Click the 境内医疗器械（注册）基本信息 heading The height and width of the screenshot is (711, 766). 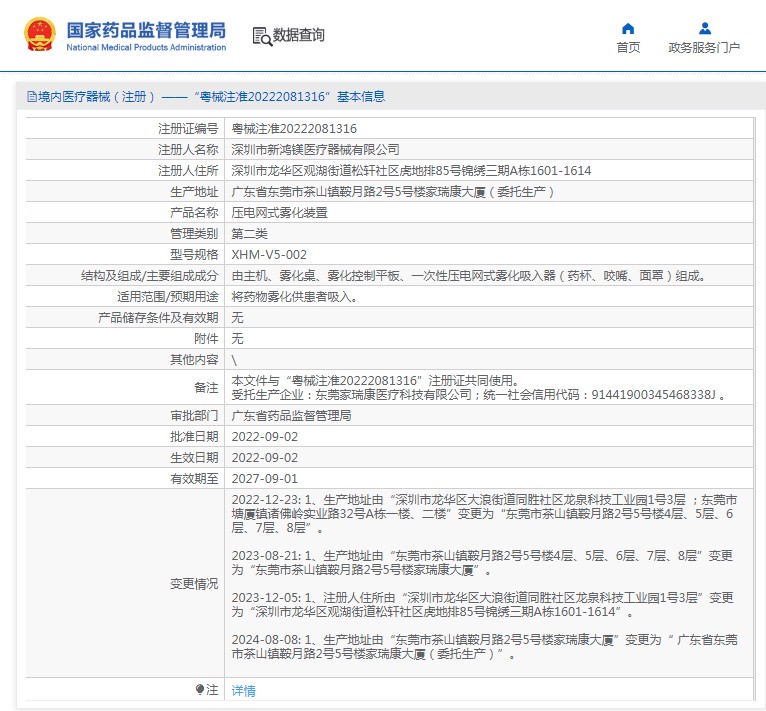(212, 97)
